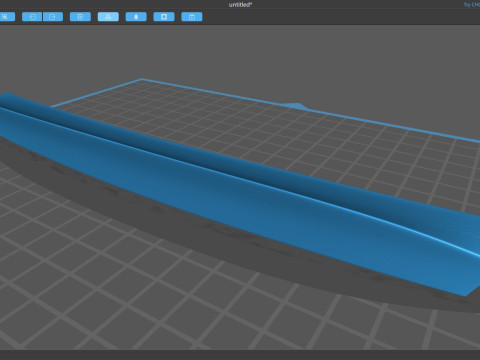Click the import icon with left-pointing arrow
This screenshot has width=480, height=360.
(32, 17)
